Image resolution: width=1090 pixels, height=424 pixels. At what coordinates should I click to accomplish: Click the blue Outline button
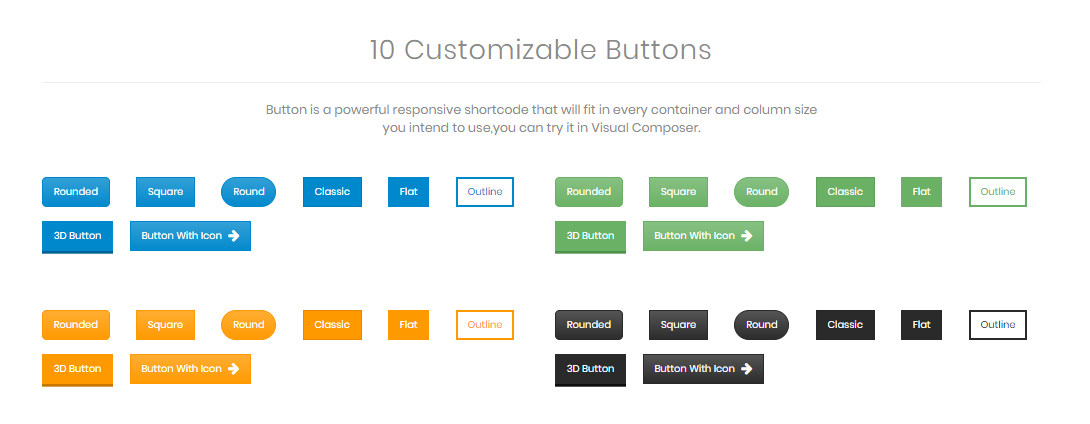pyautogui.click(x=485, y=192)
